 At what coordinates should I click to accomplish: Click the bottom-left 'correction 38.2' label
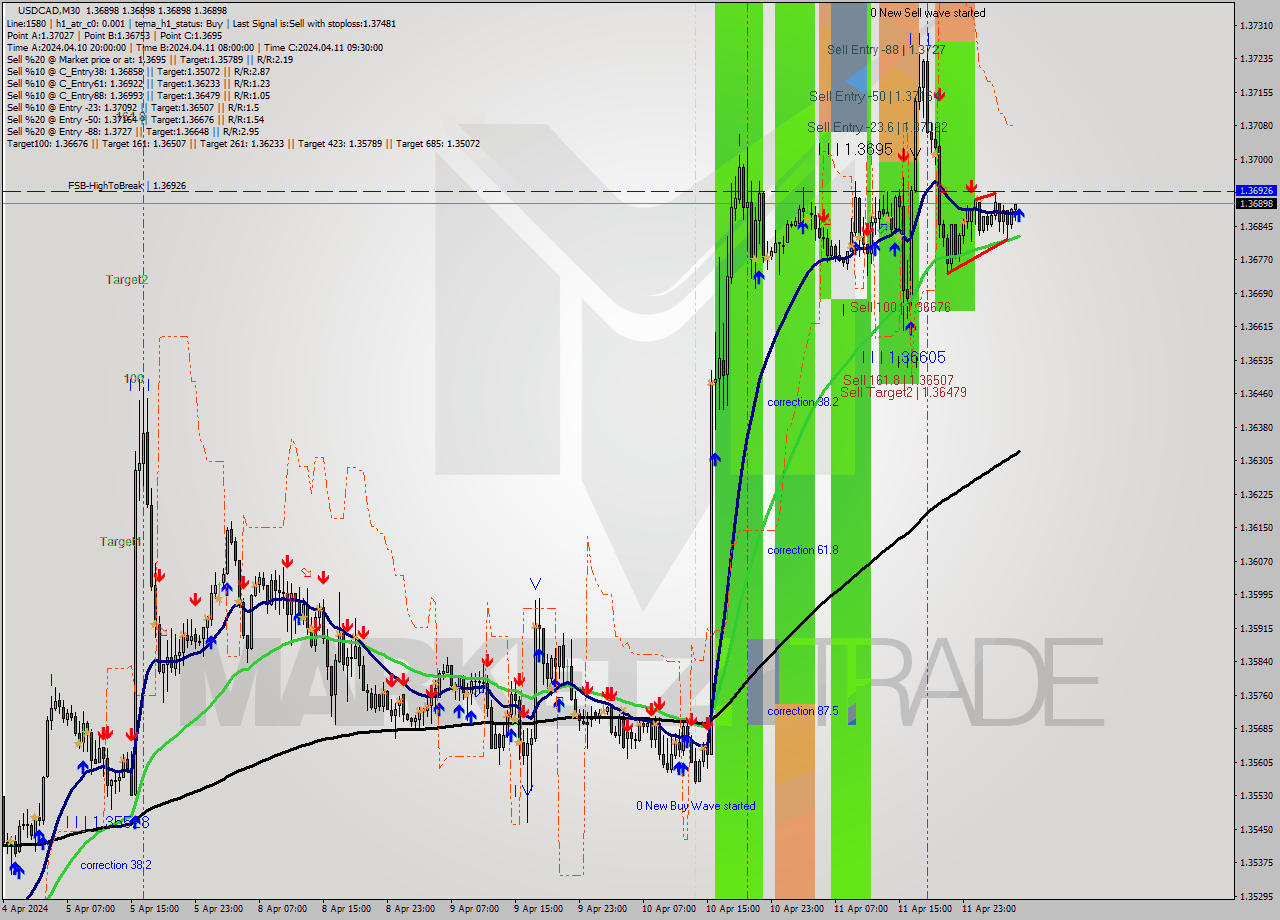[x=117, y=865]
